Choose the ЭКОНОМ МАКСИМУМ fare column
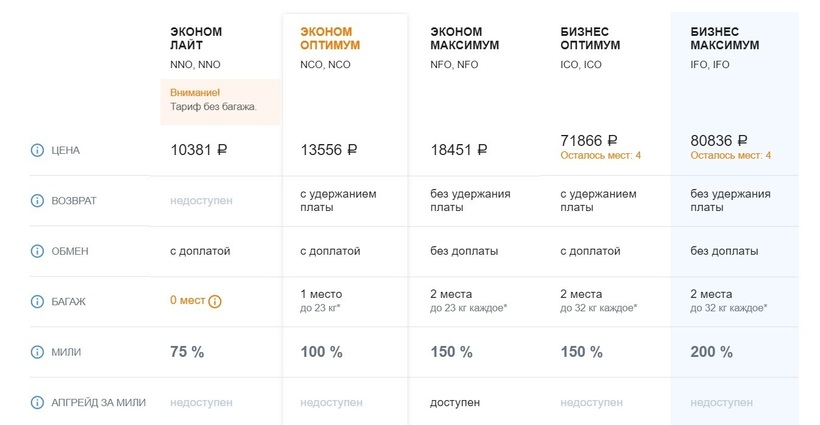The image size is (820, 425). (x=465, y=39)
